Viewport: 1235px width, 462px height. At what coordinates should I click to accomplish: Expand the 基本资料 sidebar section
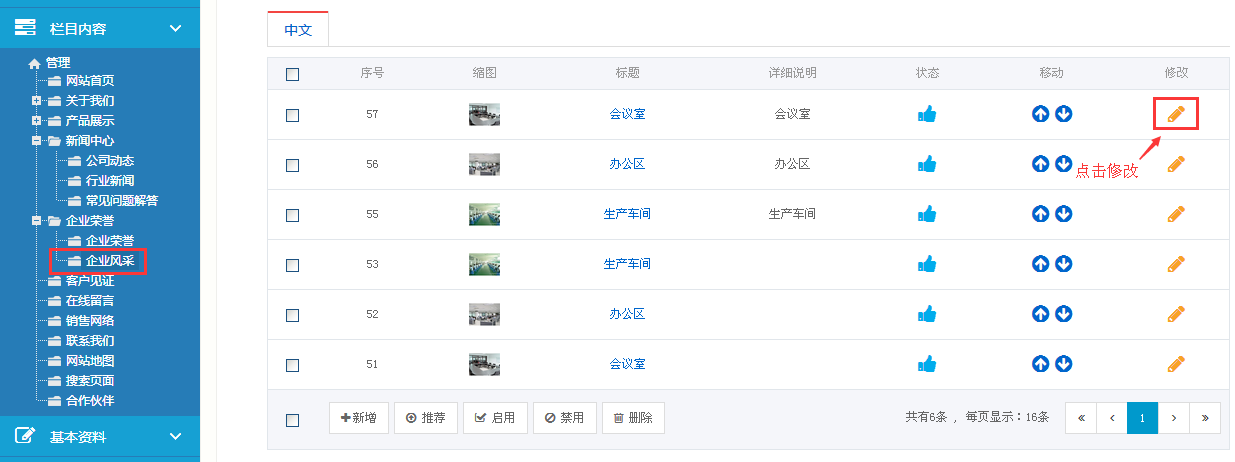[x=176, y=436]
